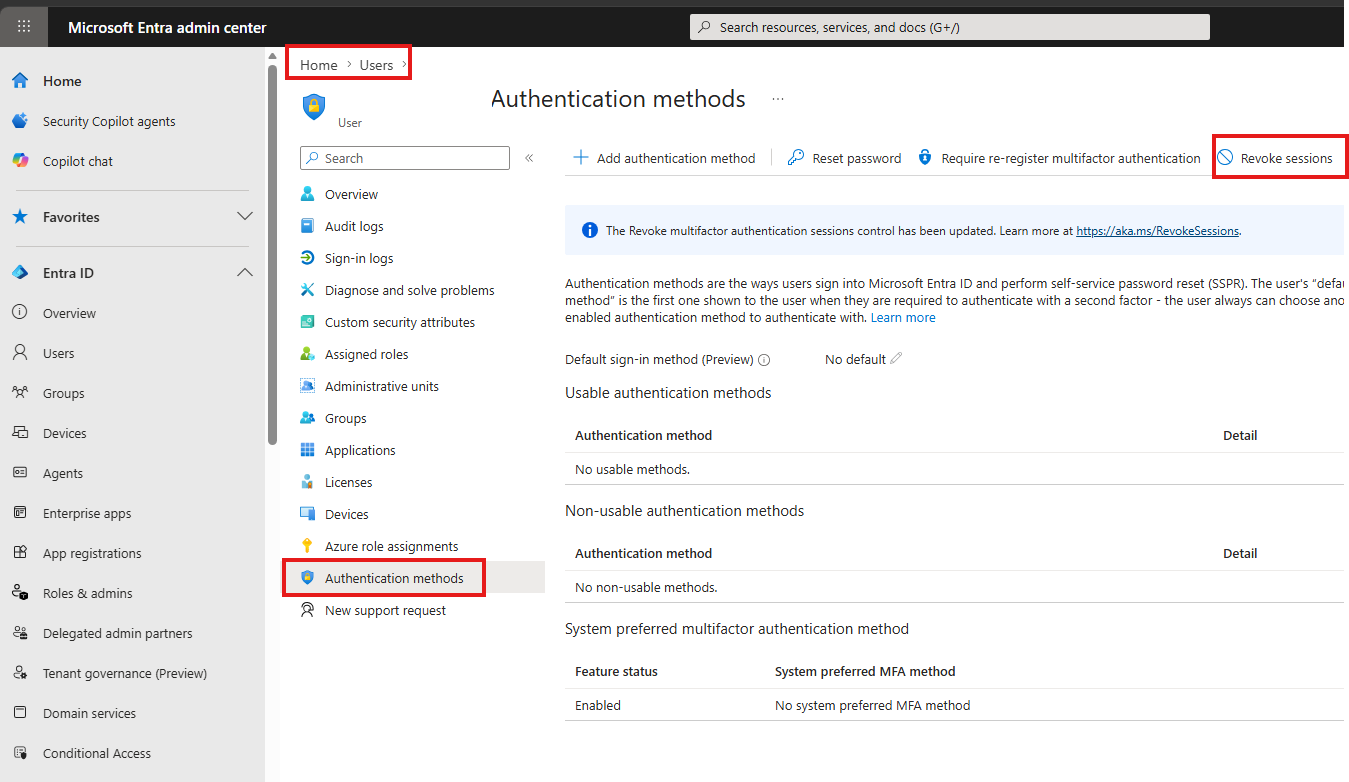Screen dimensions: 1349x782
Task: Click the Copilot chat icon
Action: pyautogui.click(x=20, y=161)
